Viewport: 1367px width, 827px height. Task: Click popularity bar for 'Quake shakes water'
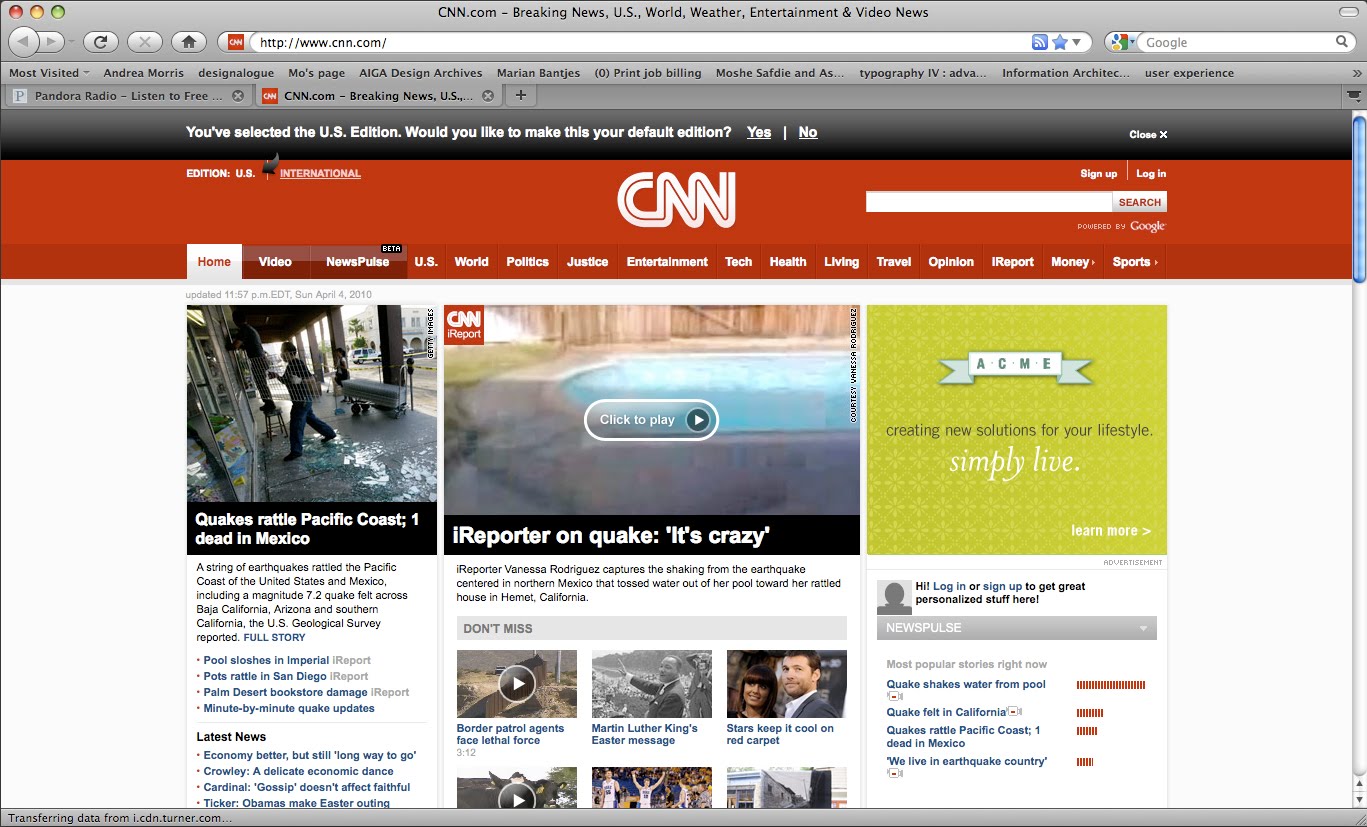pyautogui.click(x=1111, y=685)
